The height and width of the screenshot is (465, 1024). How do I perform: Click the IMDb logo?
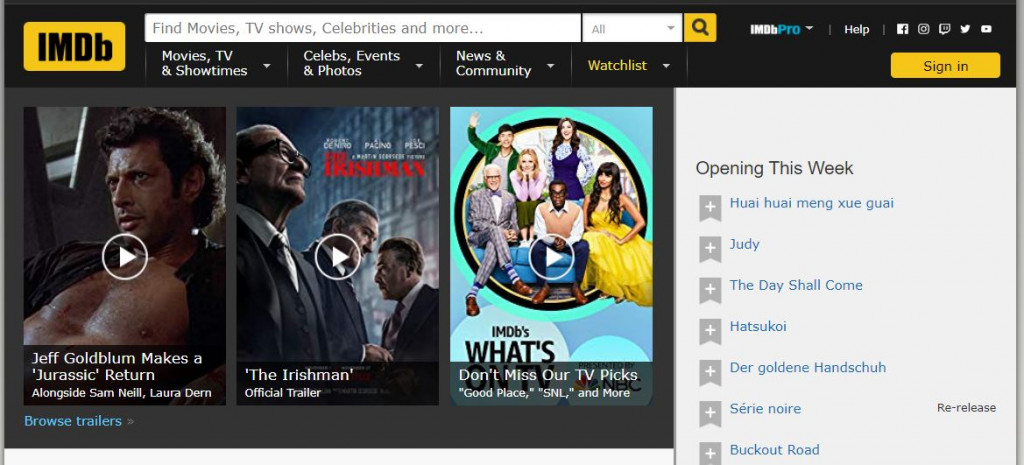tap(74, 46)
